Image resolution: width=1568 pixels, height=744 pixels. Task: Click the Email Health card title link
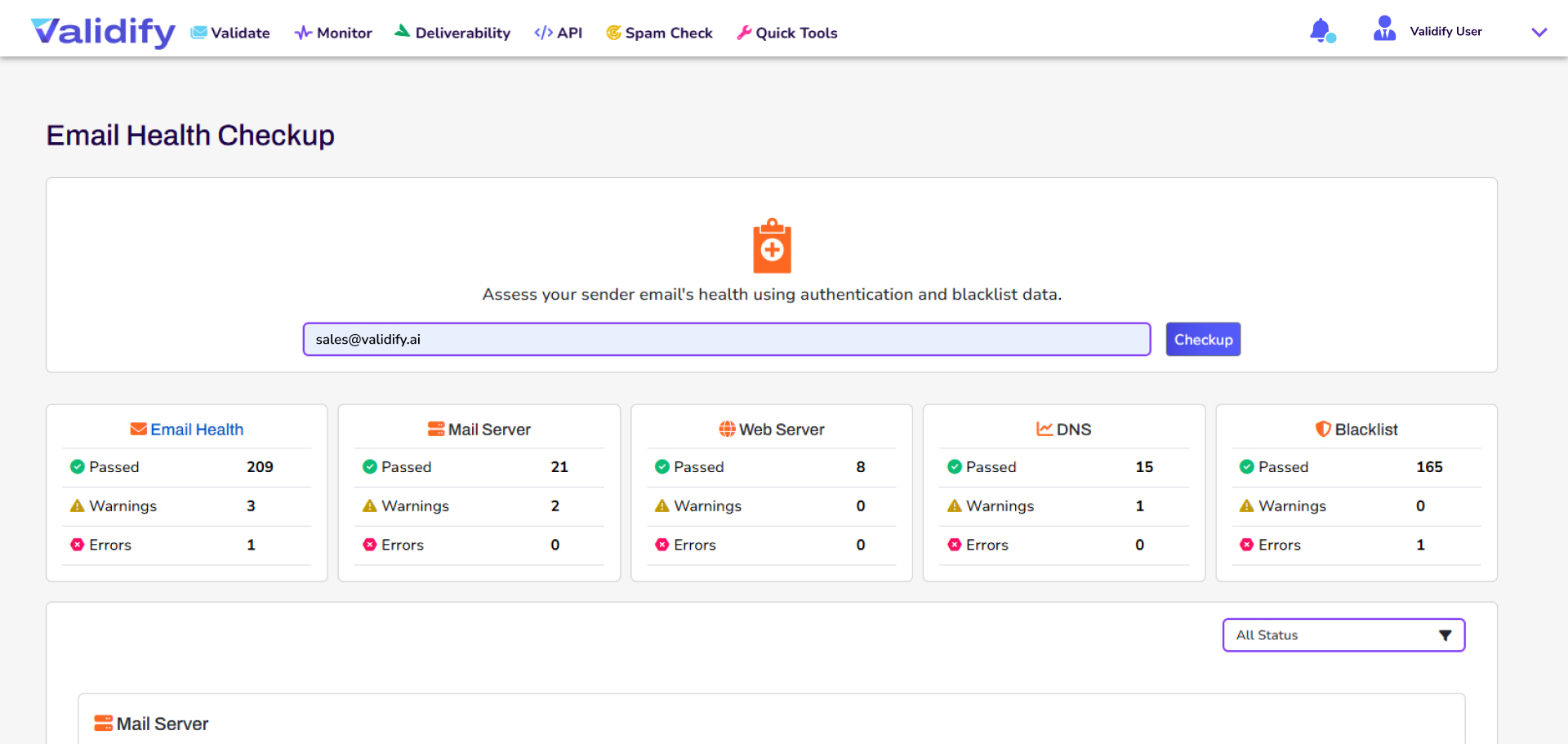coord(197,430)
